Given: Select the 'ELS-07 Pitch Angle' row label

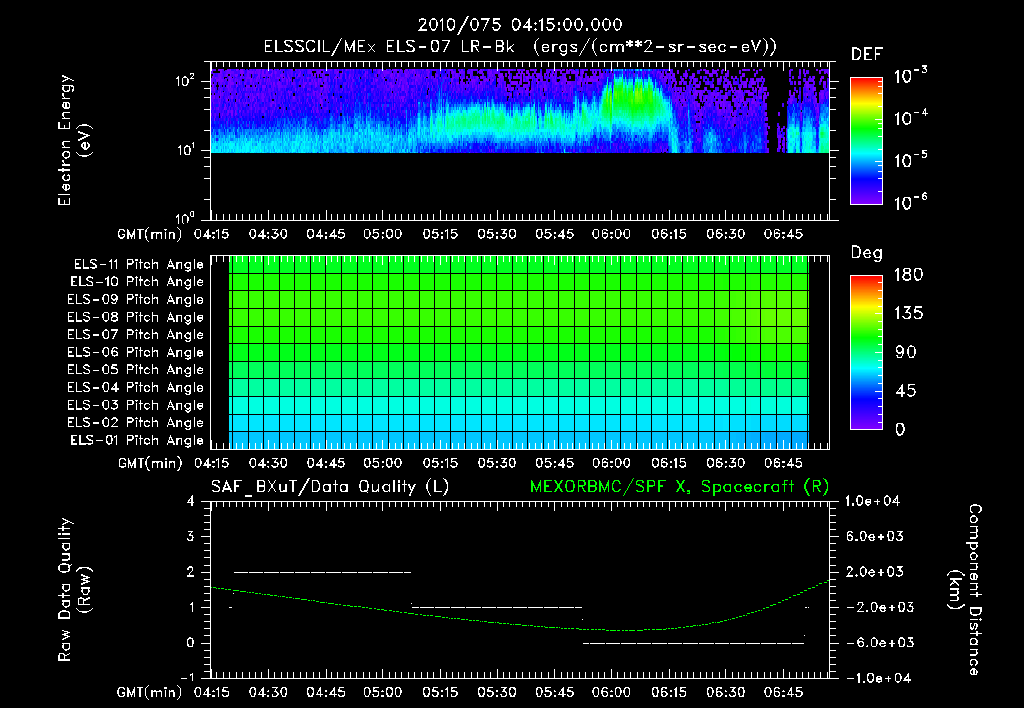Looking at the screenshot, I should [x=136, y=335].
